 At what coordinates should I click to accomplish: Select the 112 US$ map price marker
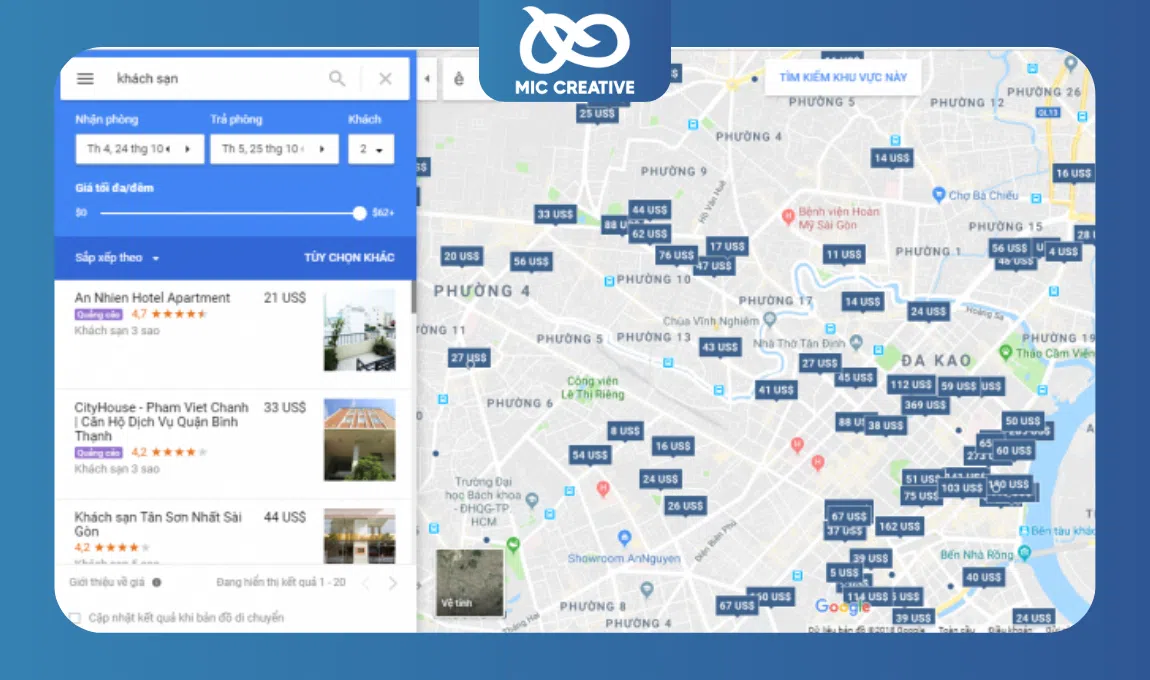pyautogui.click(x=910, y=384)
